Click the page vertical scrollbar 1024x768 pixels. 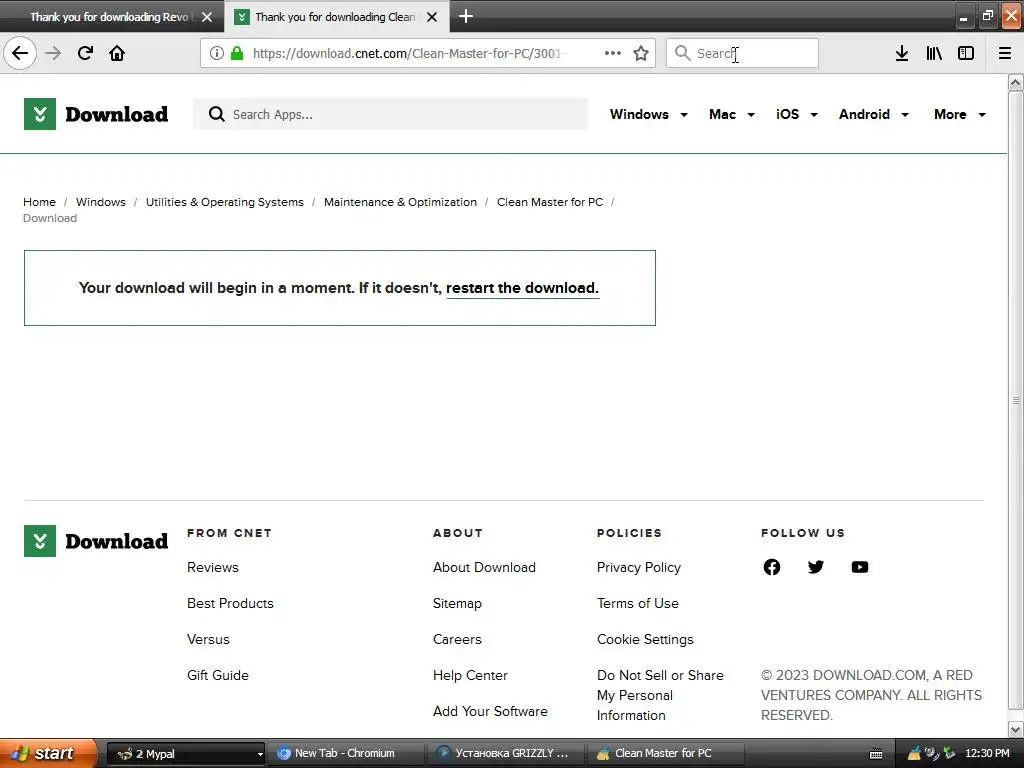[x=1015, y=400]
